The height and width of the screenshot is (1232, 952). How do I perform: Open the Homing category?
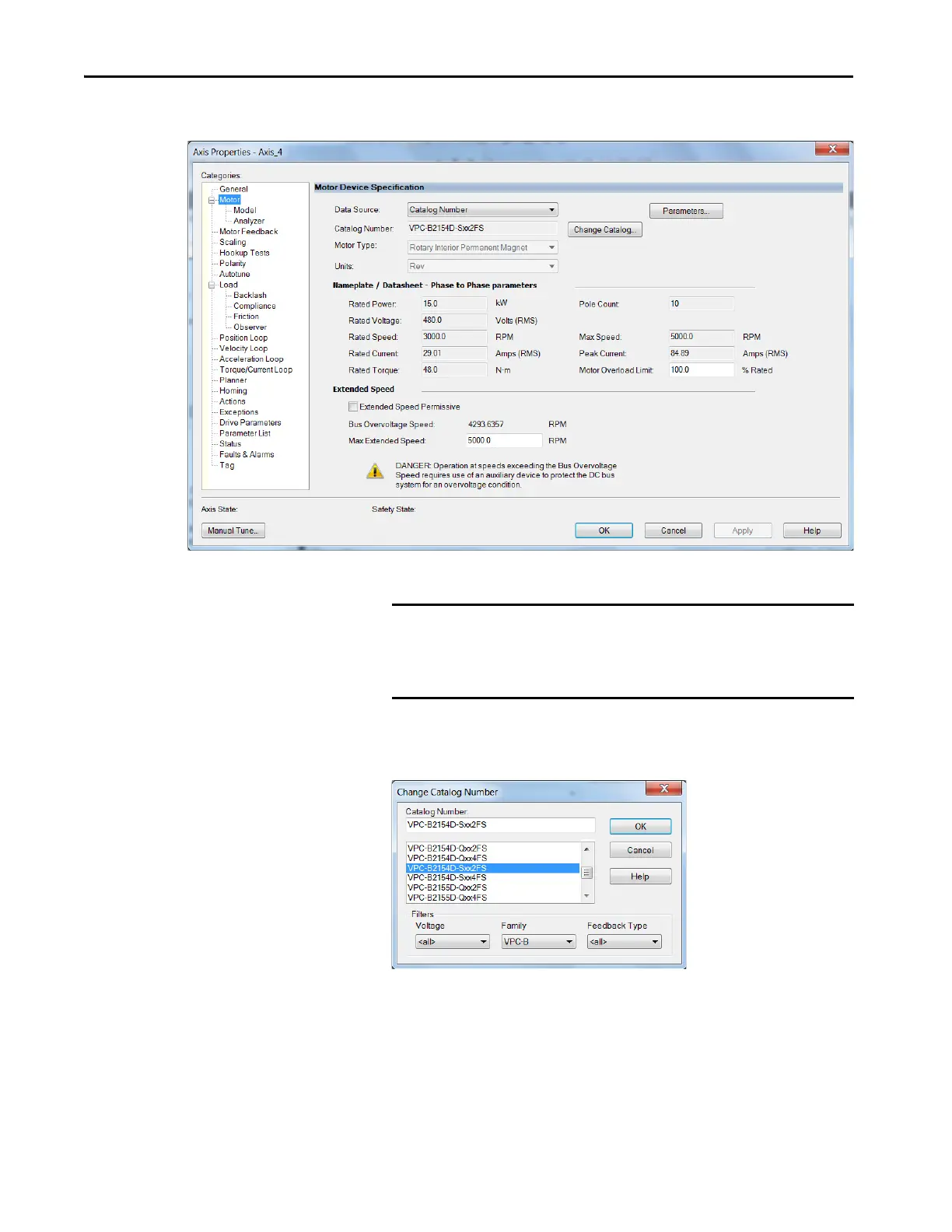(233, 391)
